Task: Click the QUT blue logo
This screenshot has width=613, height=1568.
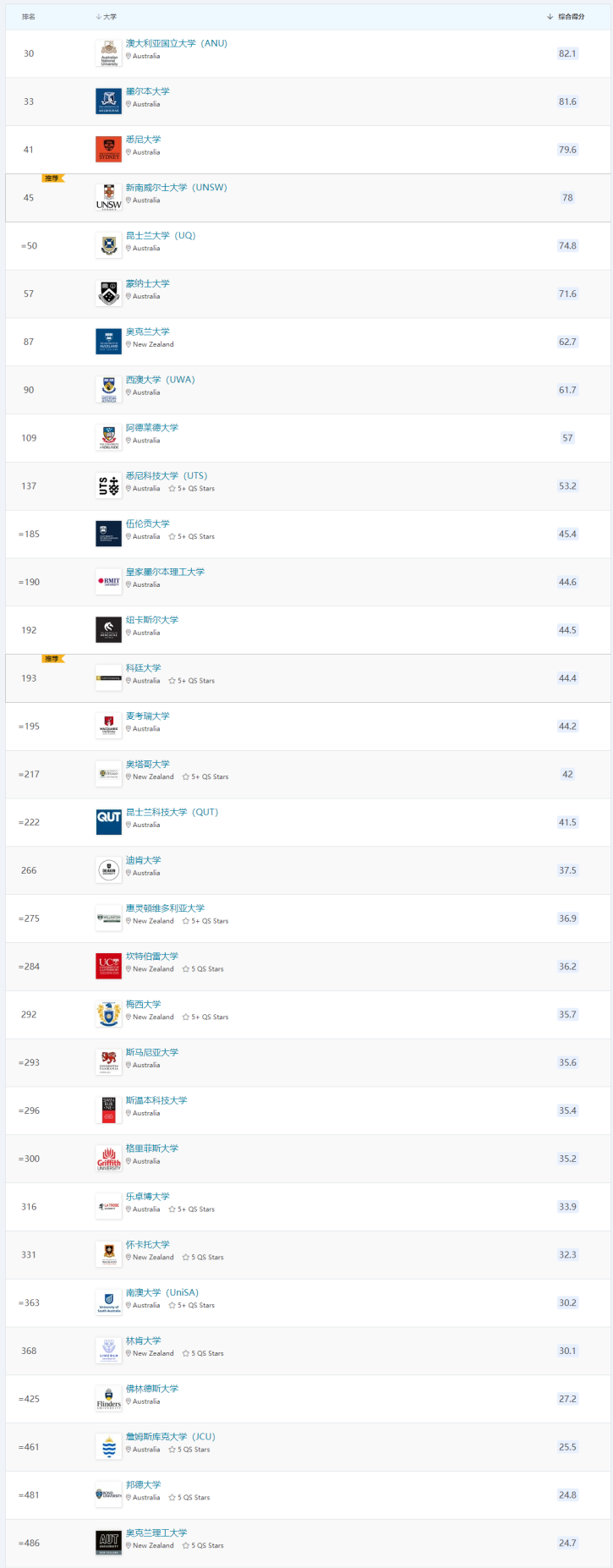Action: point(108,821)
